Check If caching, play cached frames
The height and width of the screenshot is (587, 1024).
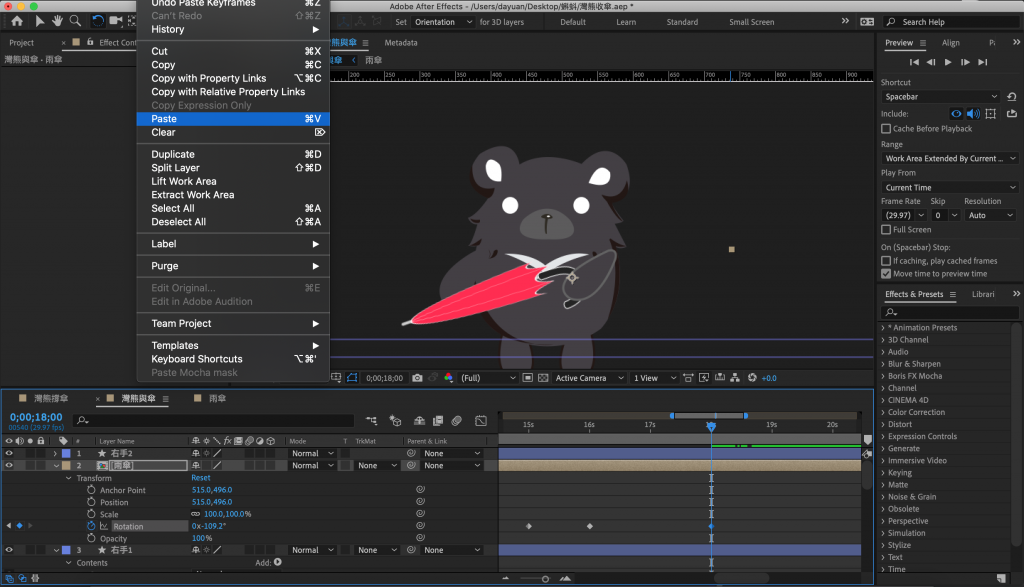point(886,261)
